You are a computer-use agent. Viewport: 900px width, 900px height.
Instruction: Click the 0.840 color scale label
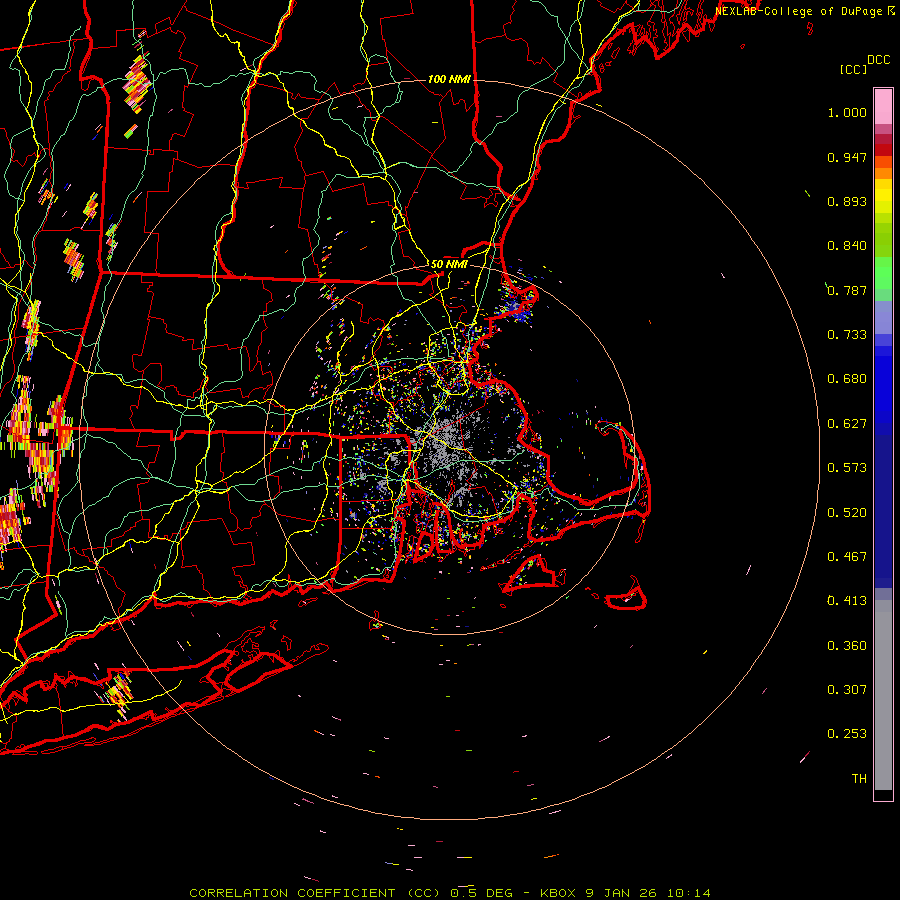[x=847, y=246]
